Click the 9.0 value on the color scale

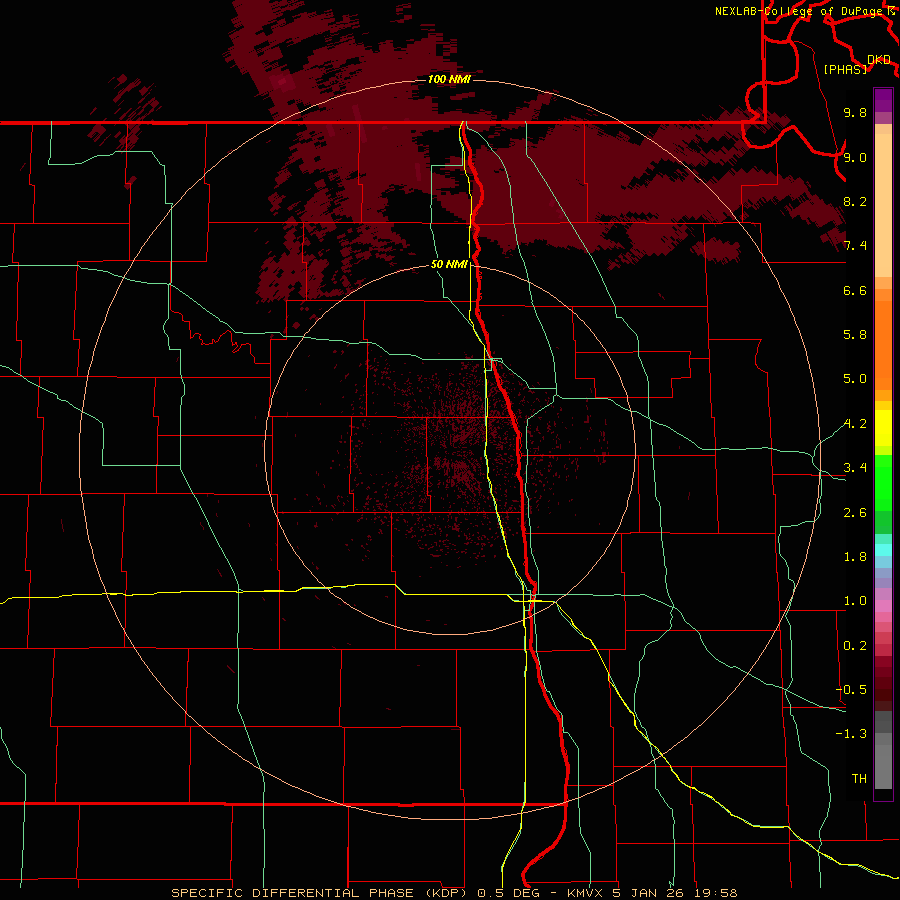click(x=855, y=157)
